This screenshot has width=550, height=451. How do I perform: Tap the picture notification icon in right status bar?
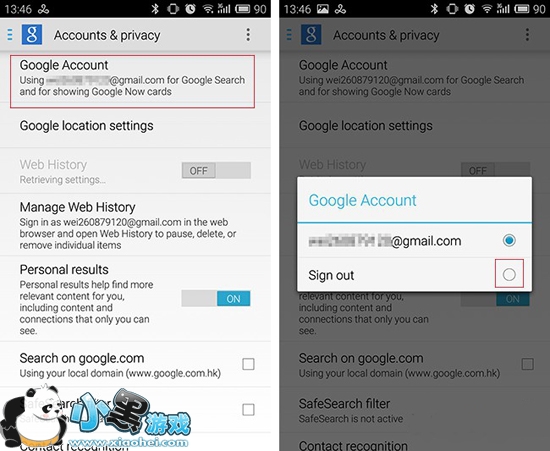tap(323, 9)
